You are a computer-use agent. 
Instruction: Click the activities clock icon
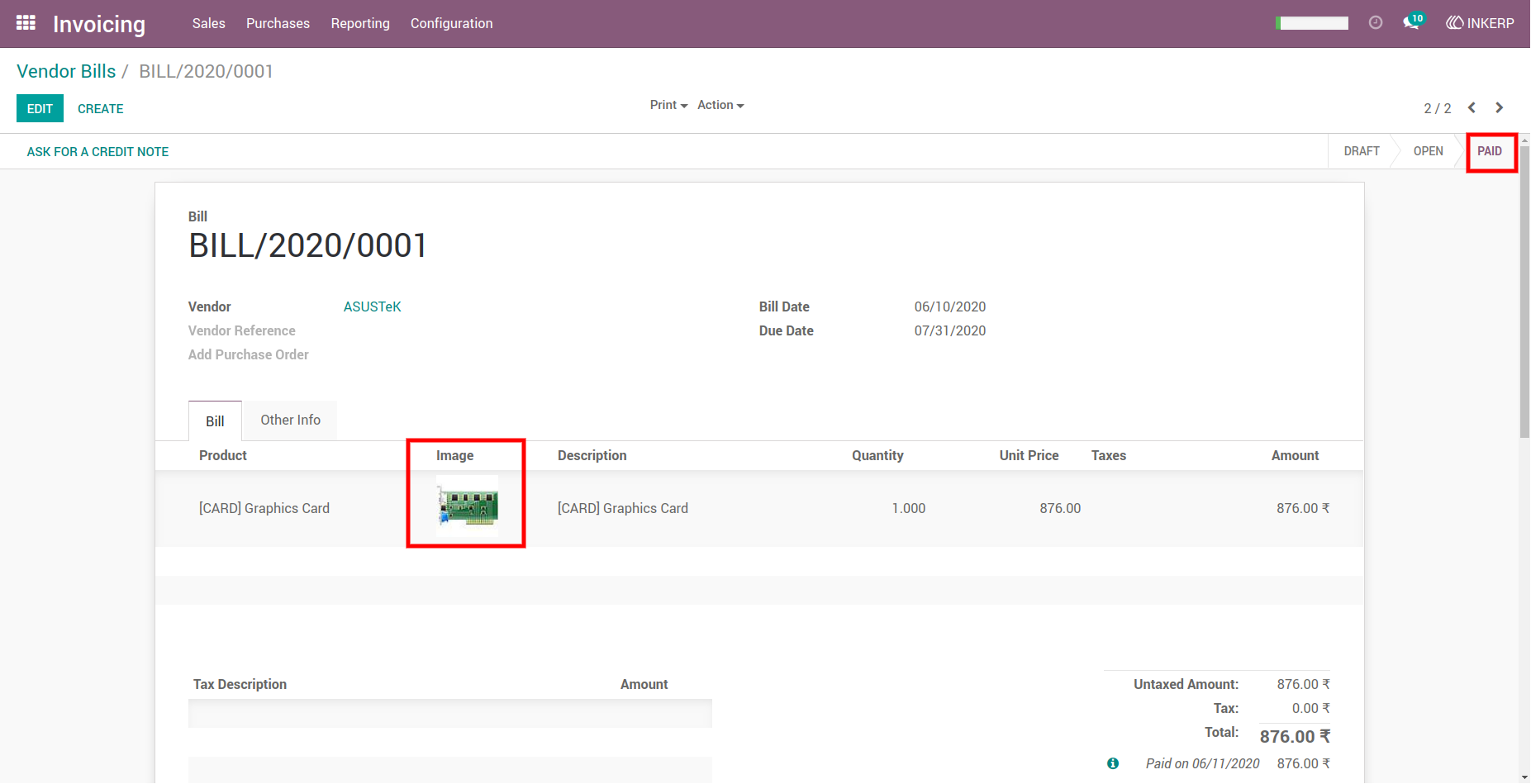click(x=1376, y=23)
